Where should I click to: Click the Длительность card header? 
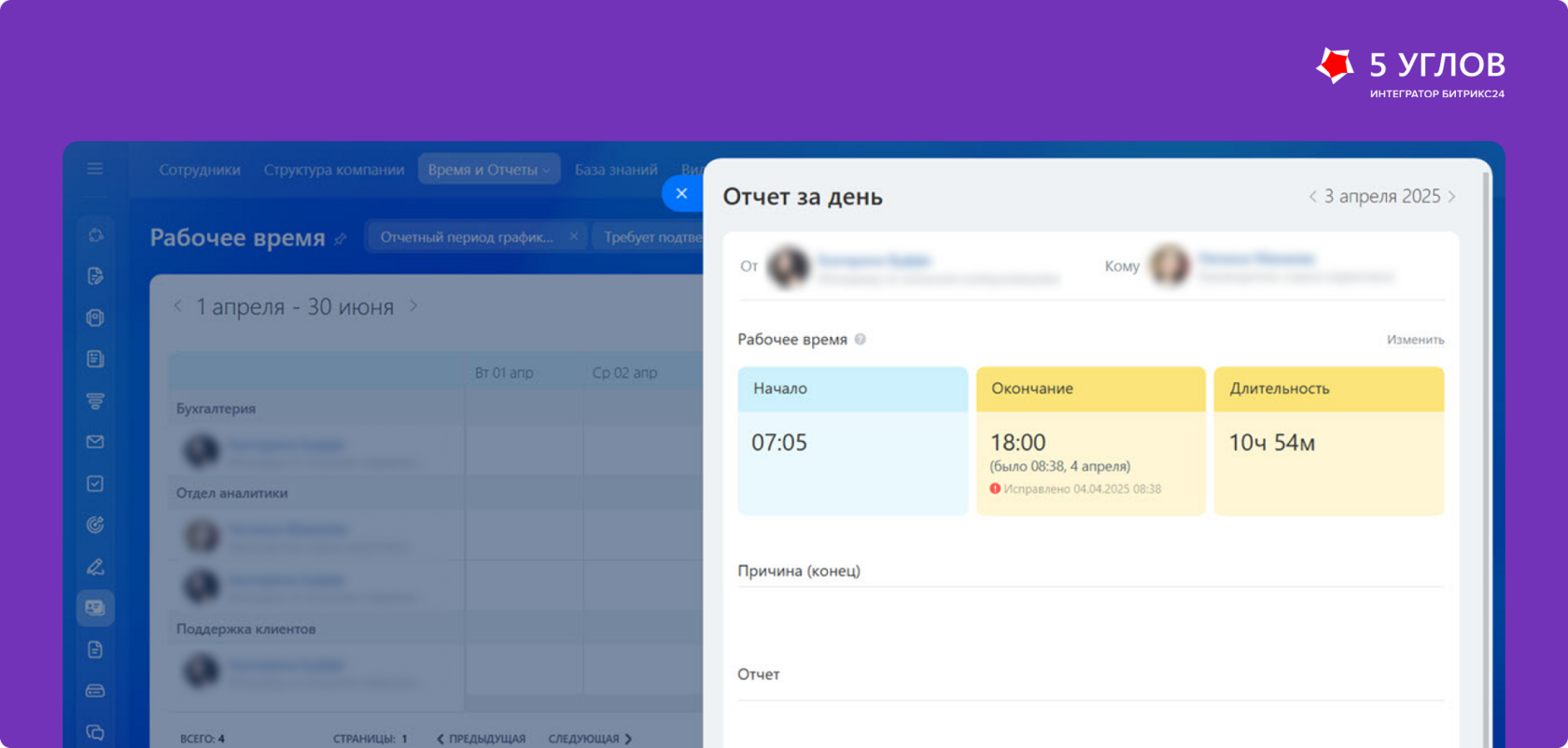[1329, 388]
